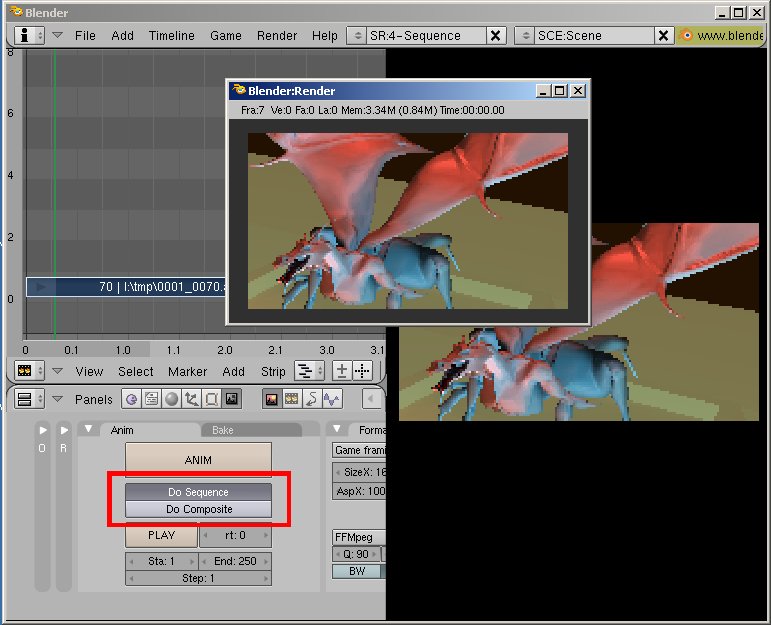Click the previous-frame arrow button in buttons header
The image size is (771, 625).
pos(371,399)
